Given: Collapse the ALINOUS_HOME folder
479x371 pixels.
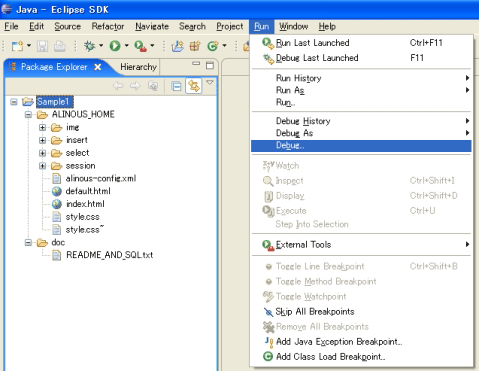Looking at the screenshot, I should (28, 115).
